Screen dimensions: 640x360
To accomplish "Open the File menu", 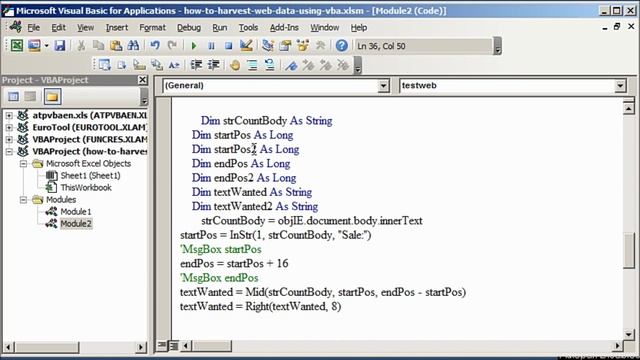I will tap(33, 27).
